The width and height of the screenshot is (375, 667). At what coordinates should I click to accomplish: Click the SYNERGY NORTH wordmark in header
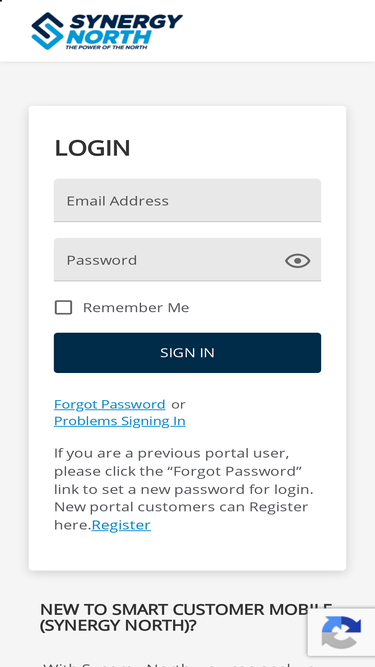tap(124, 29)
